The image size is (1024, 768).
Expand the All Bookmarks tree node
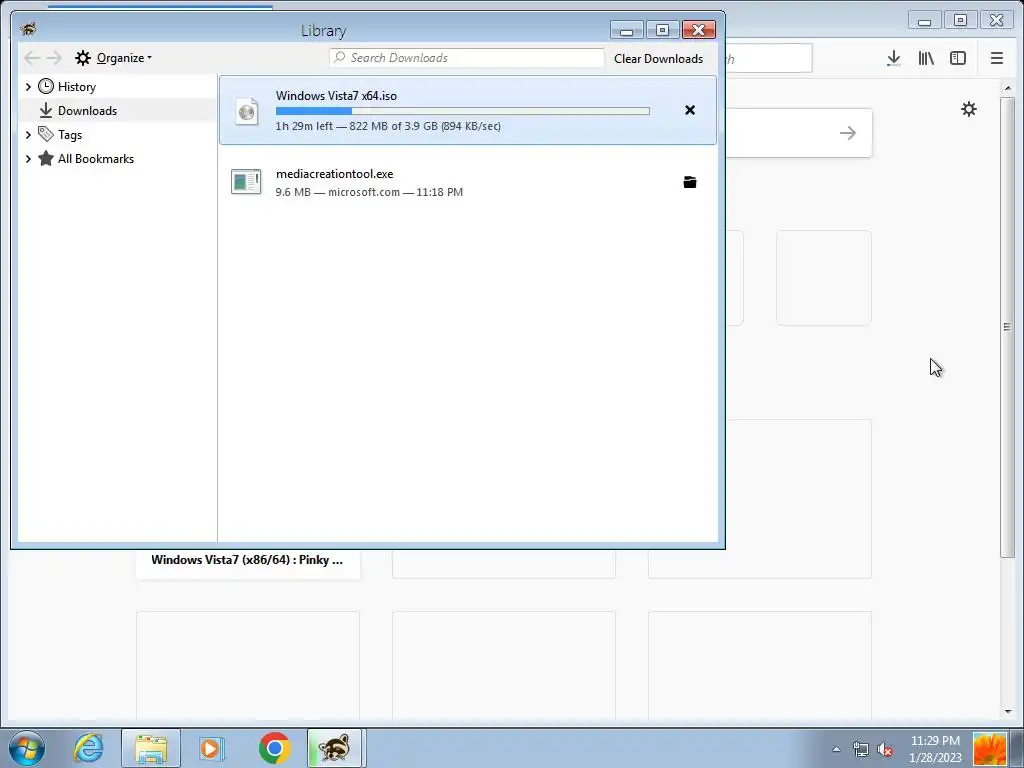28,159
